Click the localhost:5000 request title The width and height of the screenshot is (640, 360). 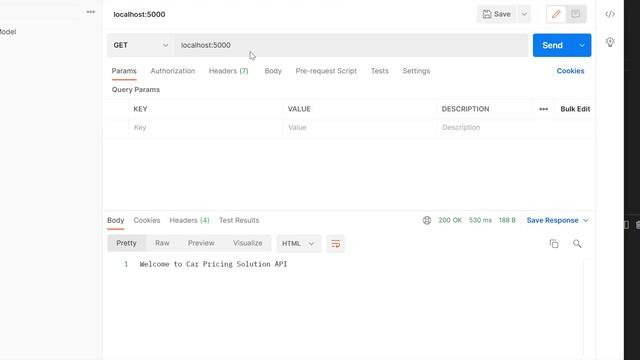139,14
